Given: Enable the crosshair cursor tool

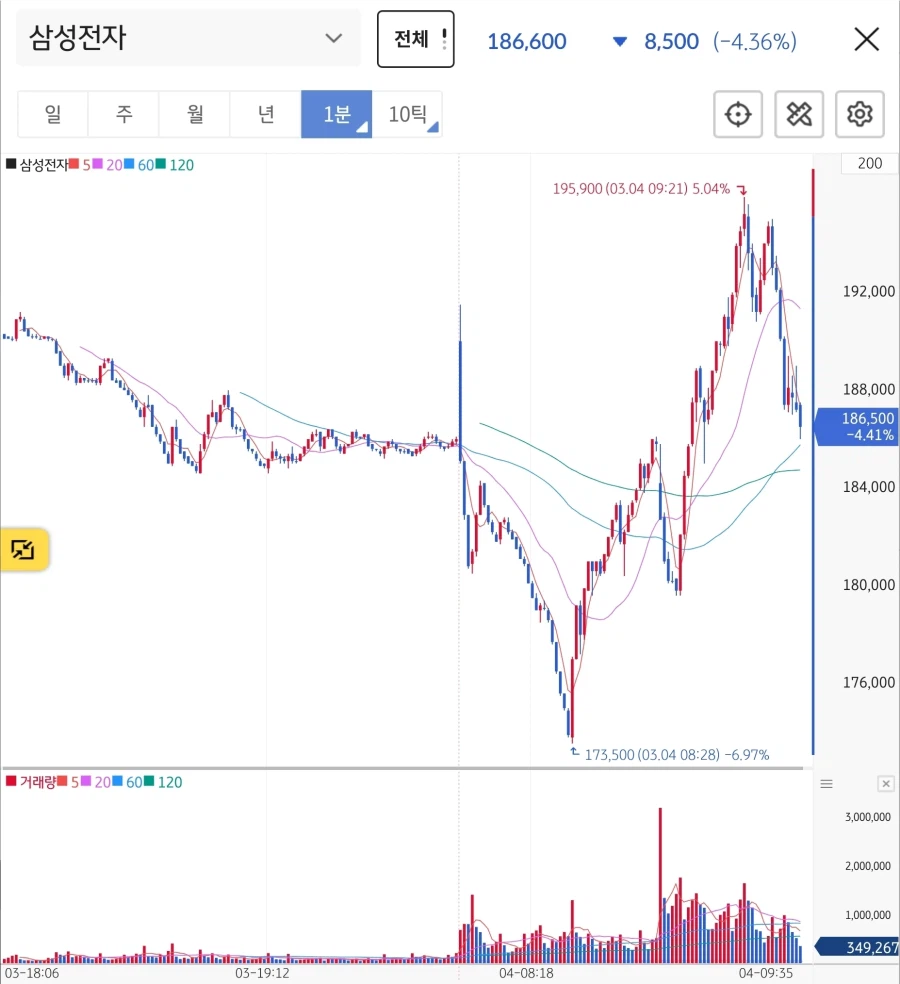Looking at the screenshot, I should [x=738, y=114].
